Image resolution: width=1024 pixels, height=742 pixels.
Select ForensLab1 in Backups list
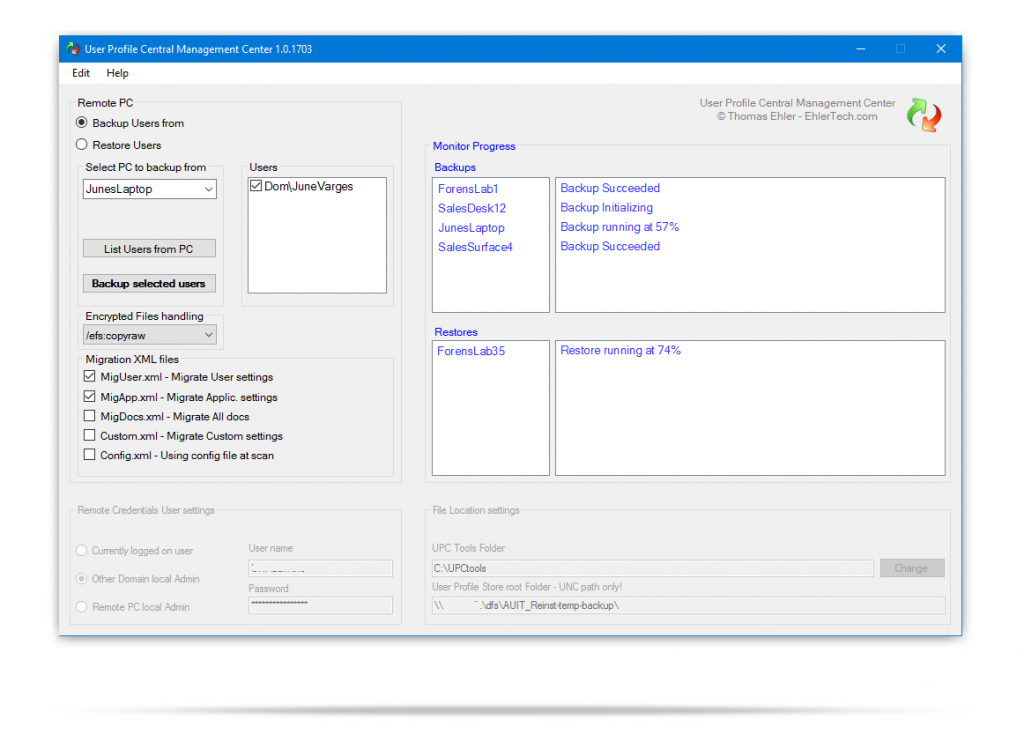pyautogui.click(x=468, y=189)
